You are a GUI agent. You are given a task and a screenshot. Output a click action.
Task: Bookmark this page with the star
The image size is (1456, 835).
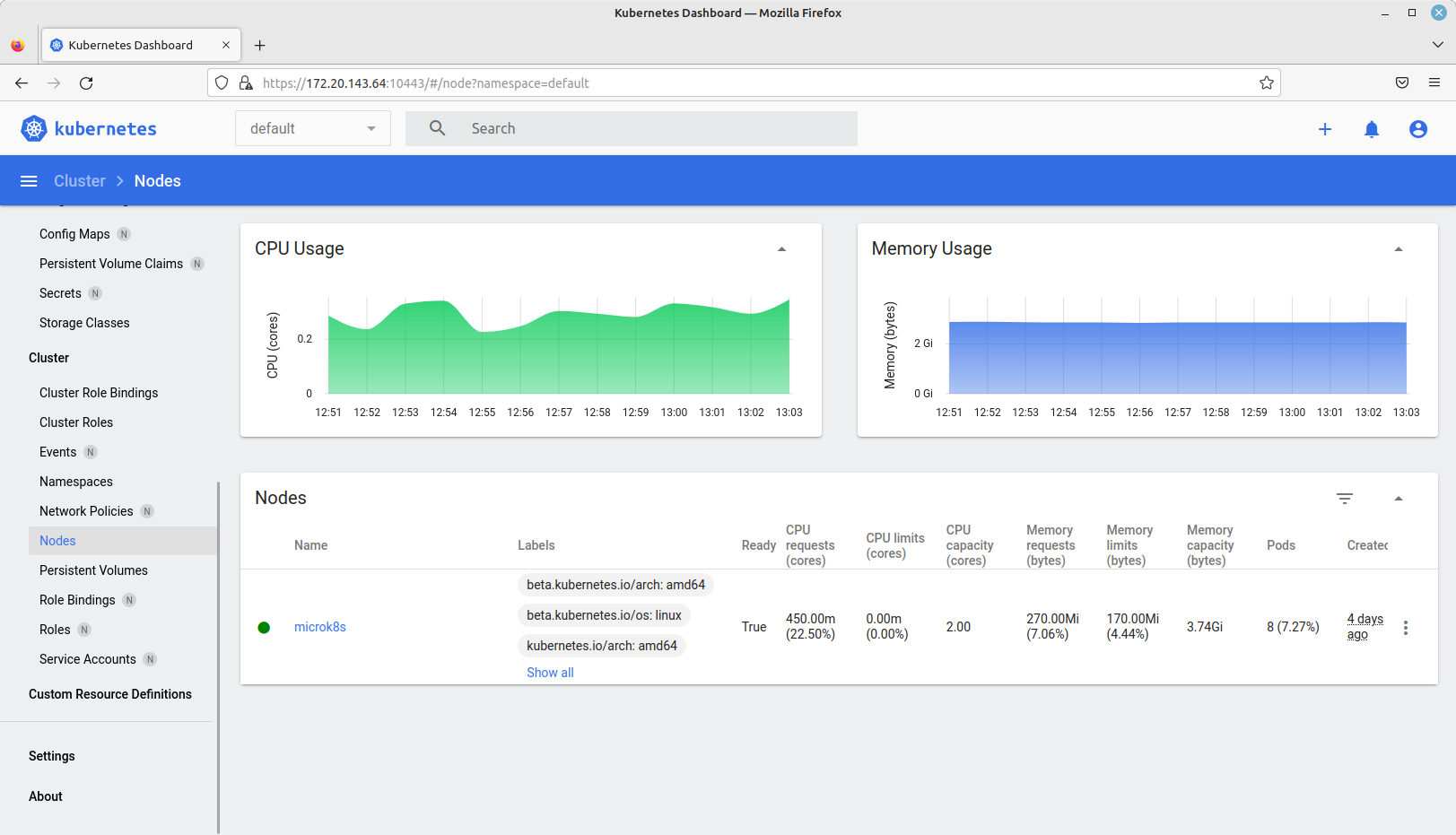point(1267,83)
